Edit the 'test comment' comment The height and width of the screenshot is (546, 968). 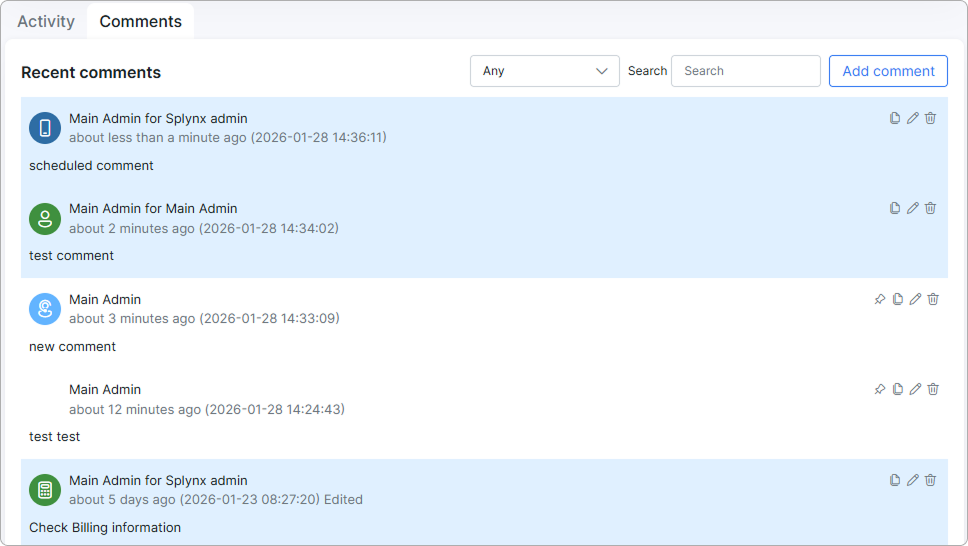click(x=912, y=208)
